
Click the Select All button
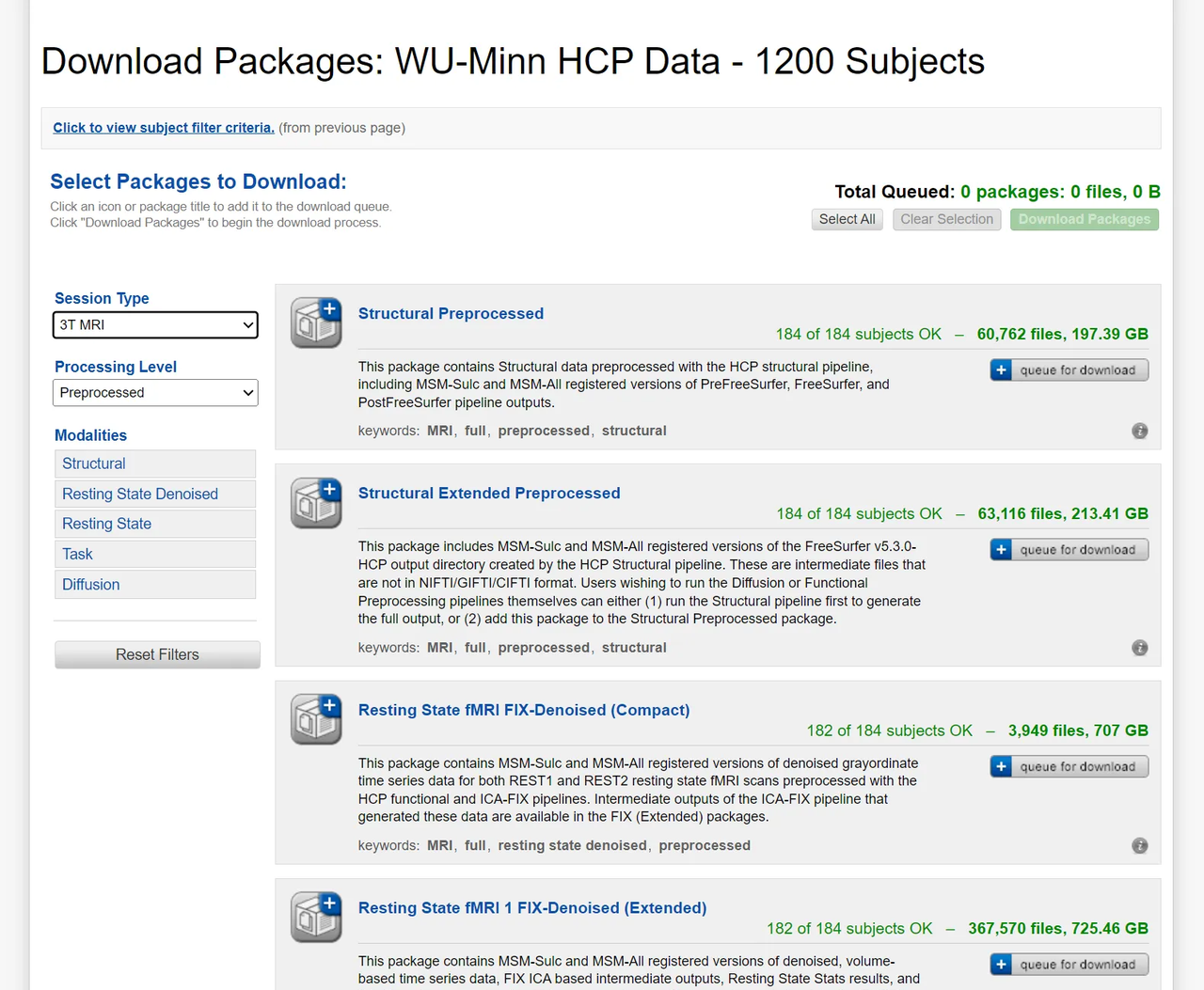847,219
